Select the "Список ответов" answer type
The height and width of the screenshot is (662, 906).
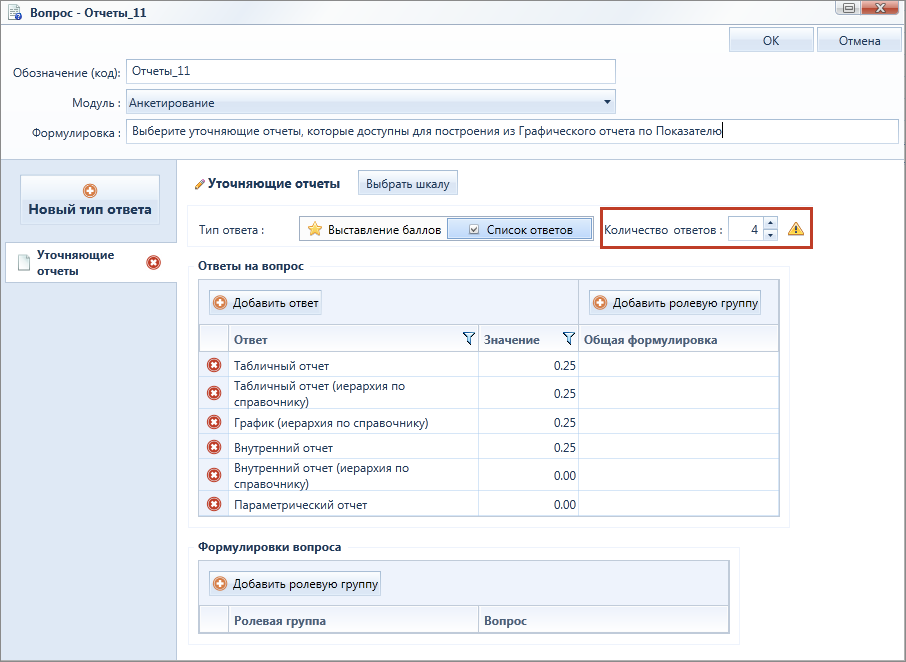tap(520, 229)
